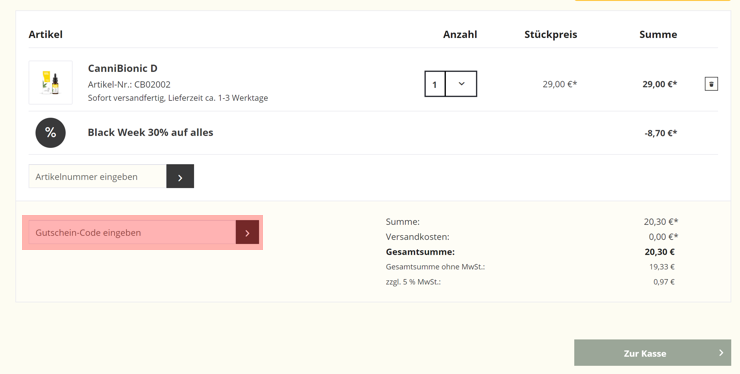The height and width of the screenshot is (374, 740).
Task: Click the Black Week percent discount icon
Action: [x=50, y=133]
